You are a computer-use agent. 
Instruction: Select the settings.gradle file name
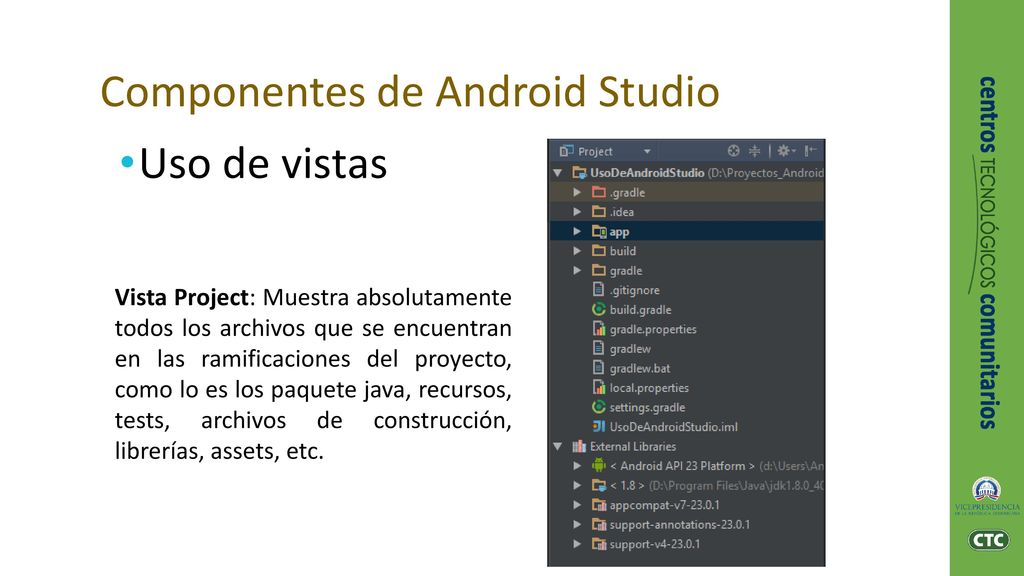647,408
